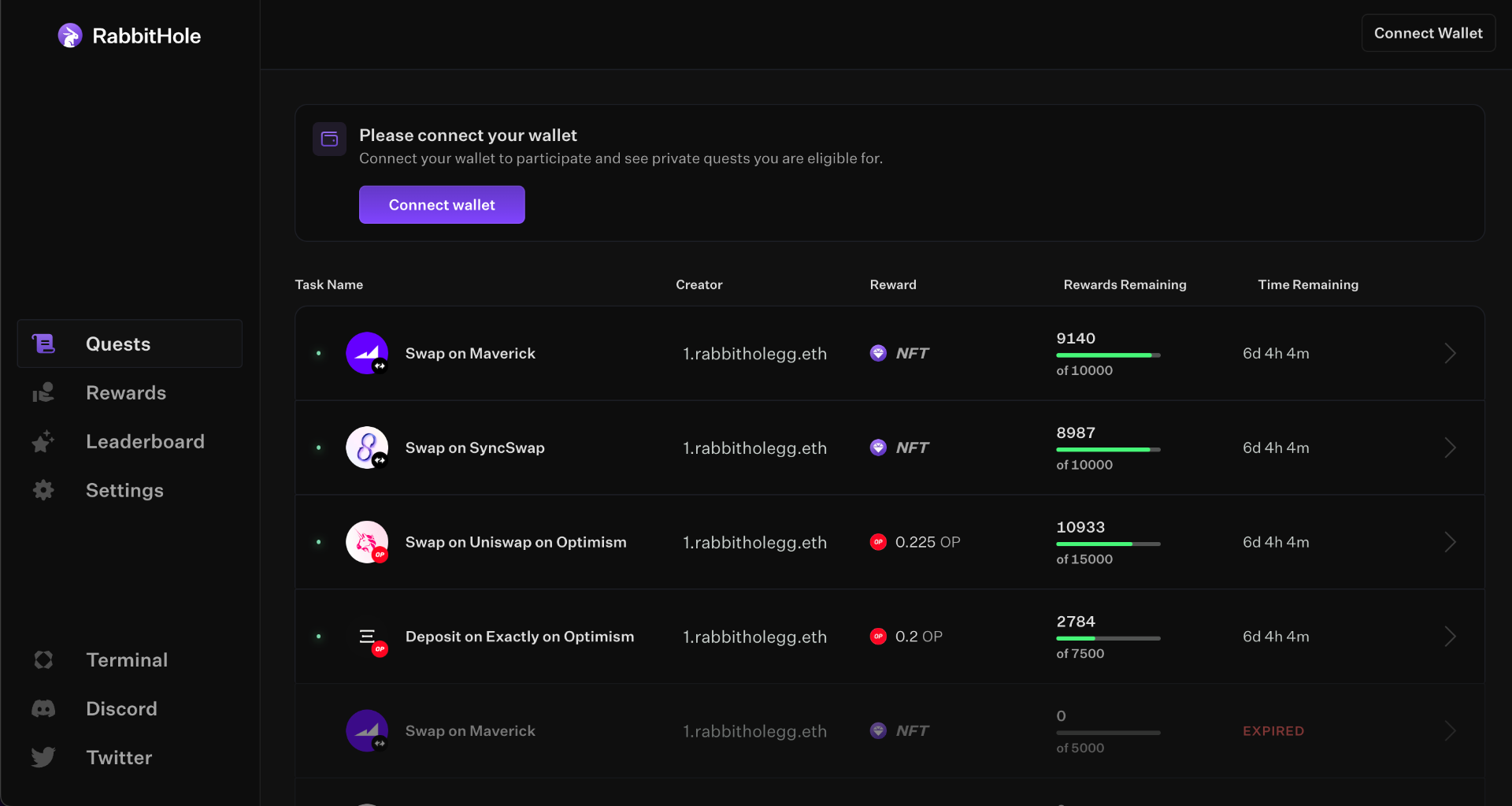Click the Leaderboard star icon in sidebar
1512x806 pixels.
click(x=43, y=441)
